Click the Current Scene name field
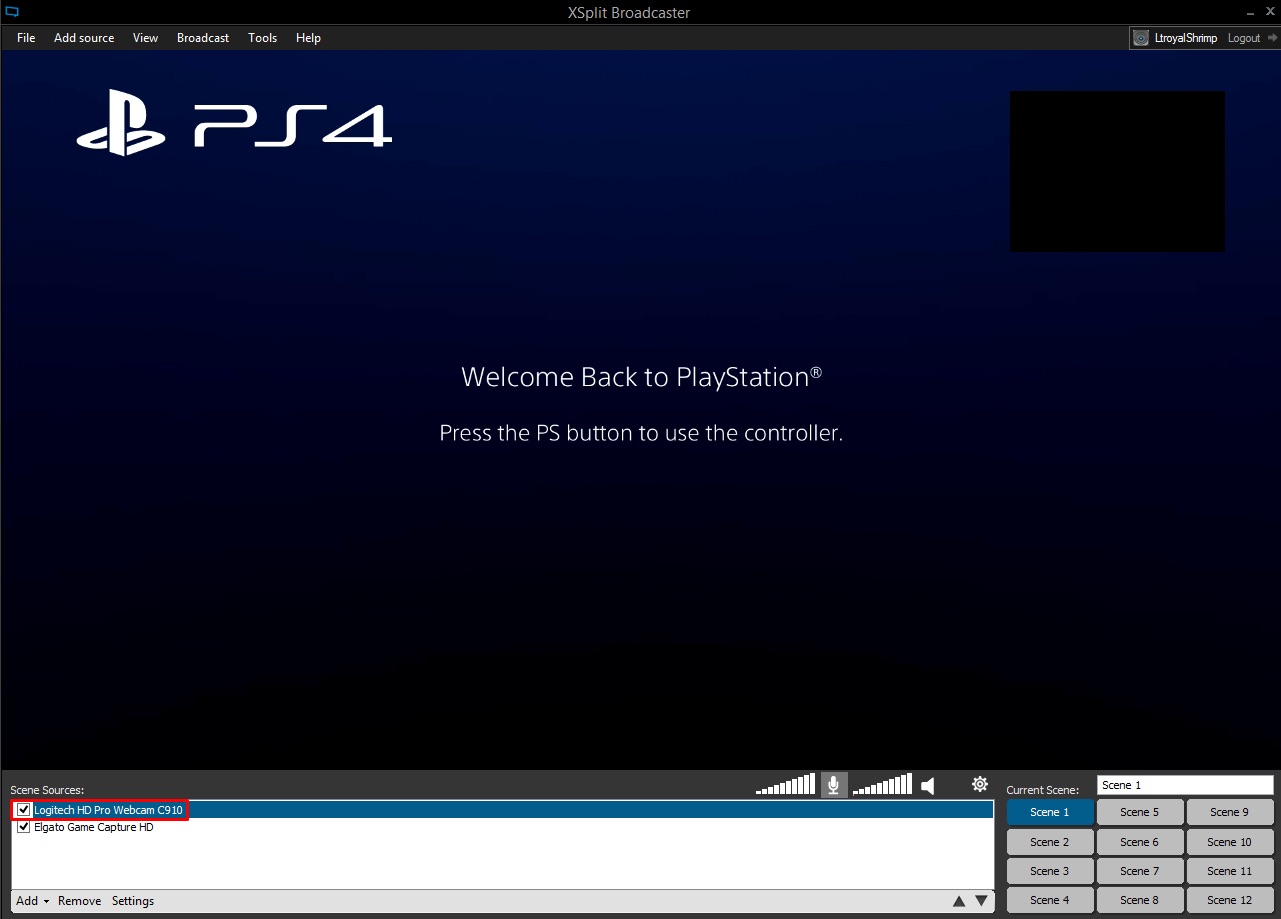This screenshot has width=1281, height=919. coord(1185,785)
